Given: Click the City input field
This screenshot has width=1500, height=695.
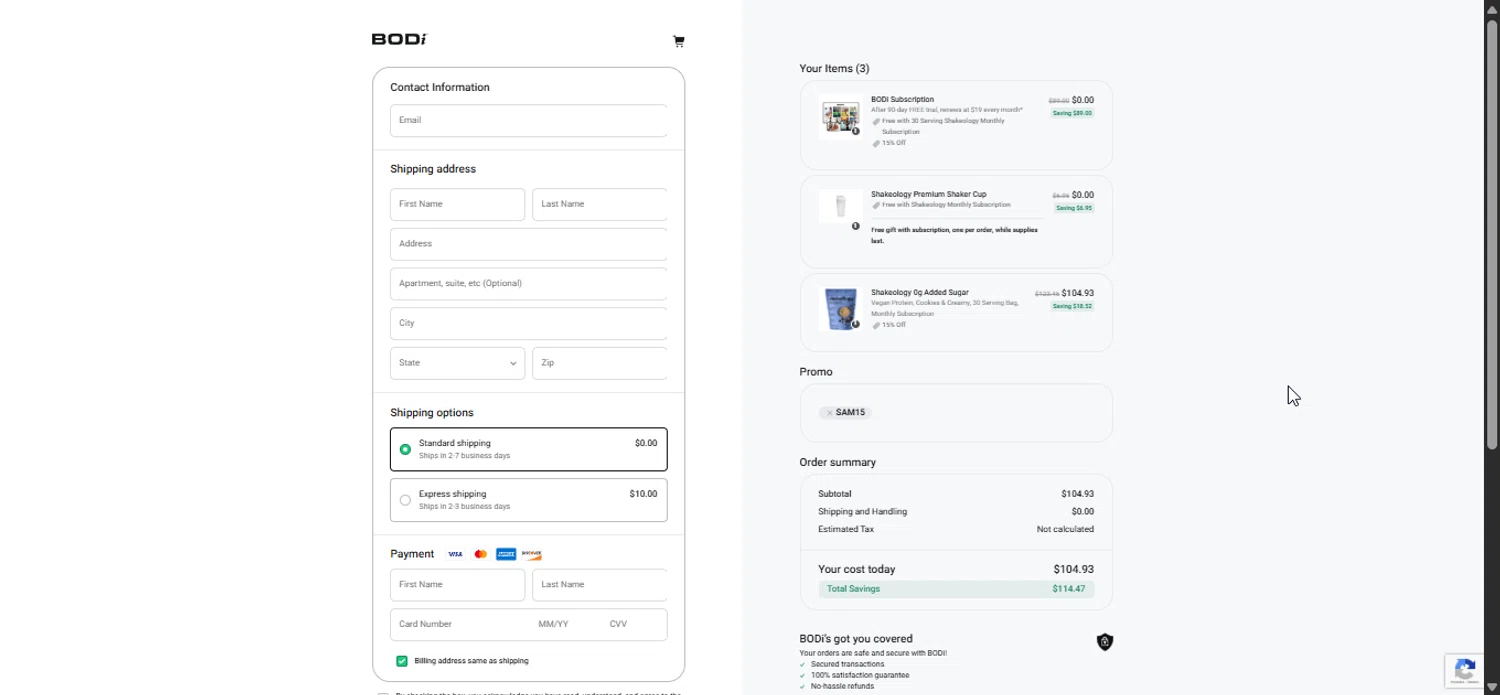Looking at the screenshot, I should [529, 323].
